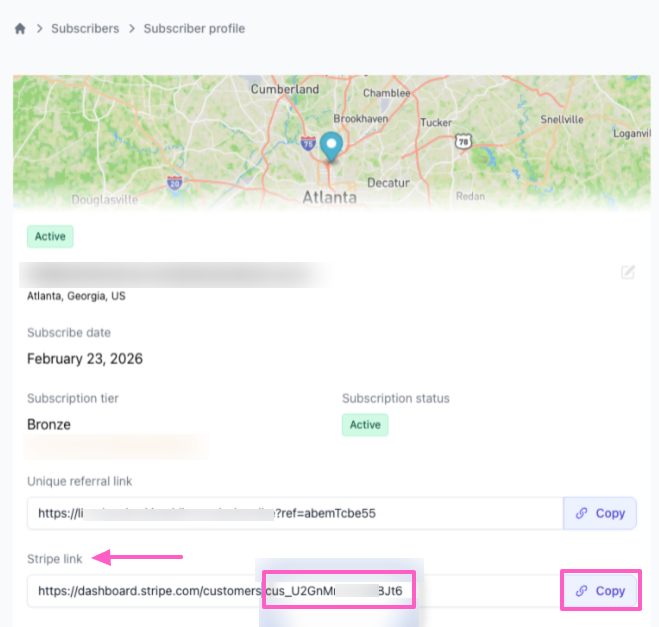Screen dimensions: 659x627
Task: Select the Subscriber profile breadcrumb
Action: click(194, 29)
